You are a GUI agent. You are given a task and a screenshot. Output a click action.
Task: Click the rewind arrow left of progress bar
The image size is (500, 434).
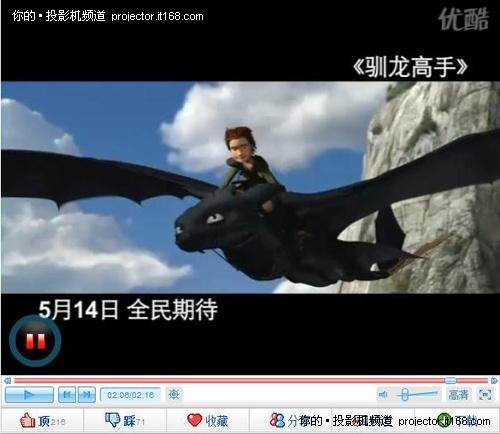7,380
